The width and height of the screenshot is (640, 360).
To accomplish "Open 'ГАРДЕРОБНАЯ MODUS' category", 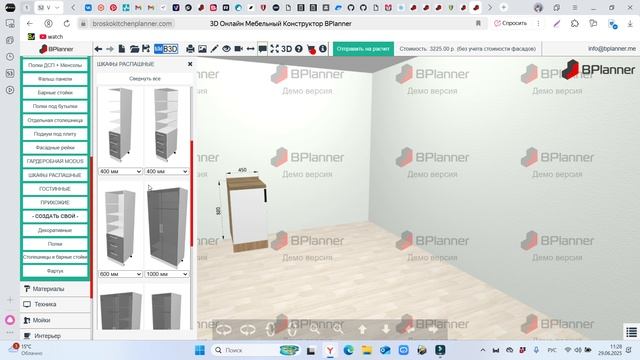I will pos(55,161).
